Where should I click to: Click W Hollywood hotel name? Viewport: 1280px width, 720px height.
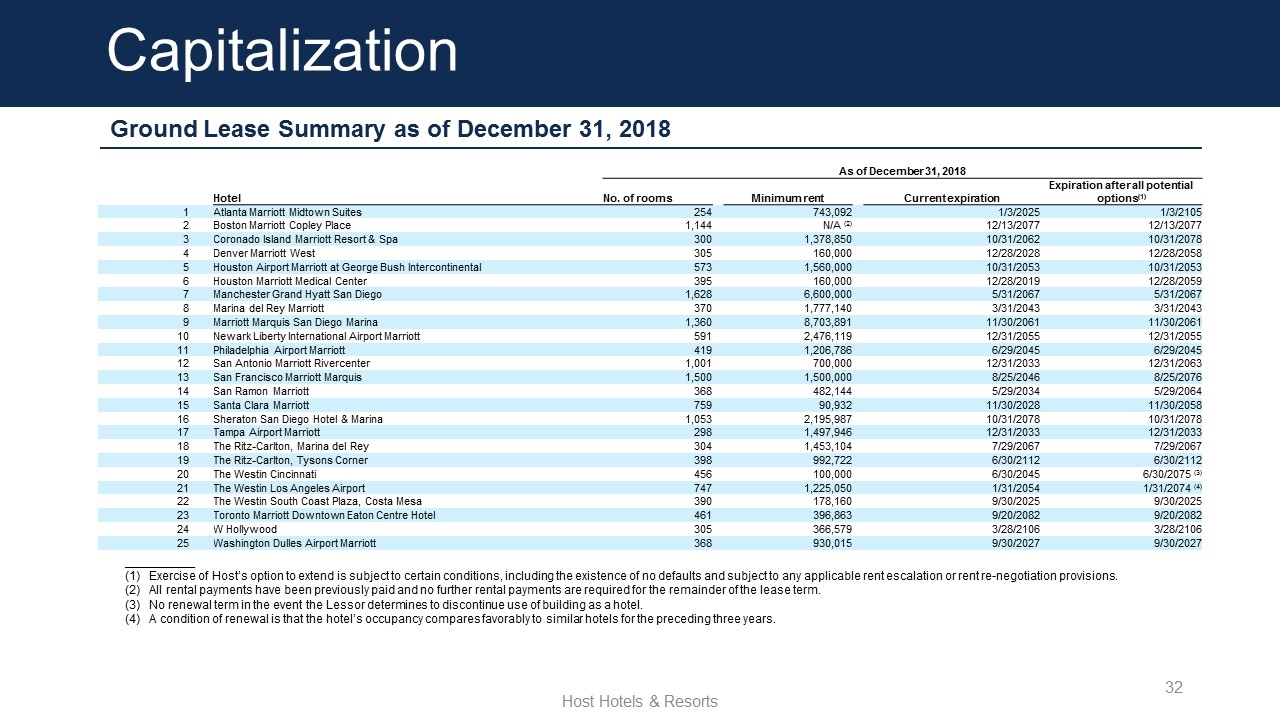click(x=245, y=529)
